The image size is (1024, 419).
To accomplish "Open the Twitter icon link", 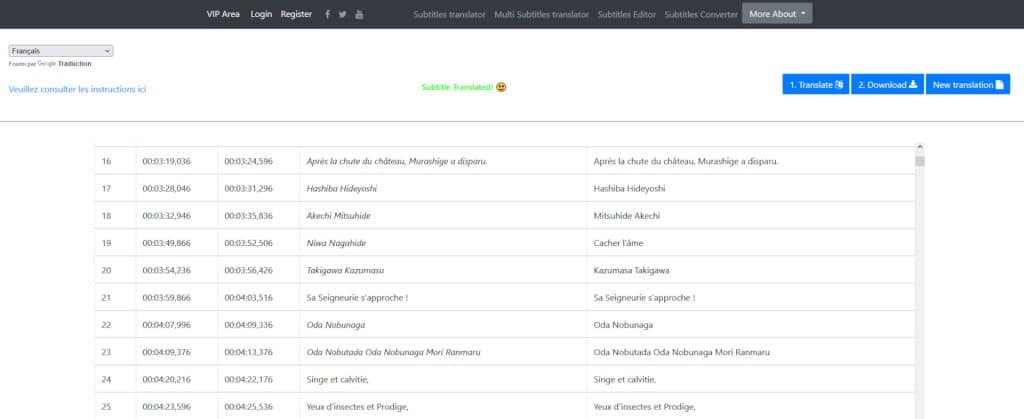I will pyautogui.click(x=343, y=14).
